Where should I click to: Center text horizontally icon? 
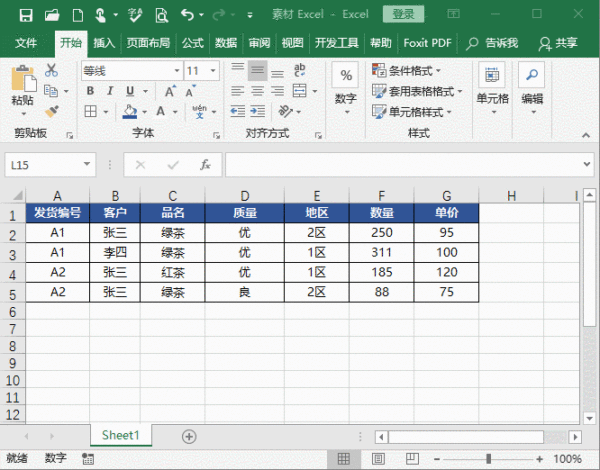[258, 91]
